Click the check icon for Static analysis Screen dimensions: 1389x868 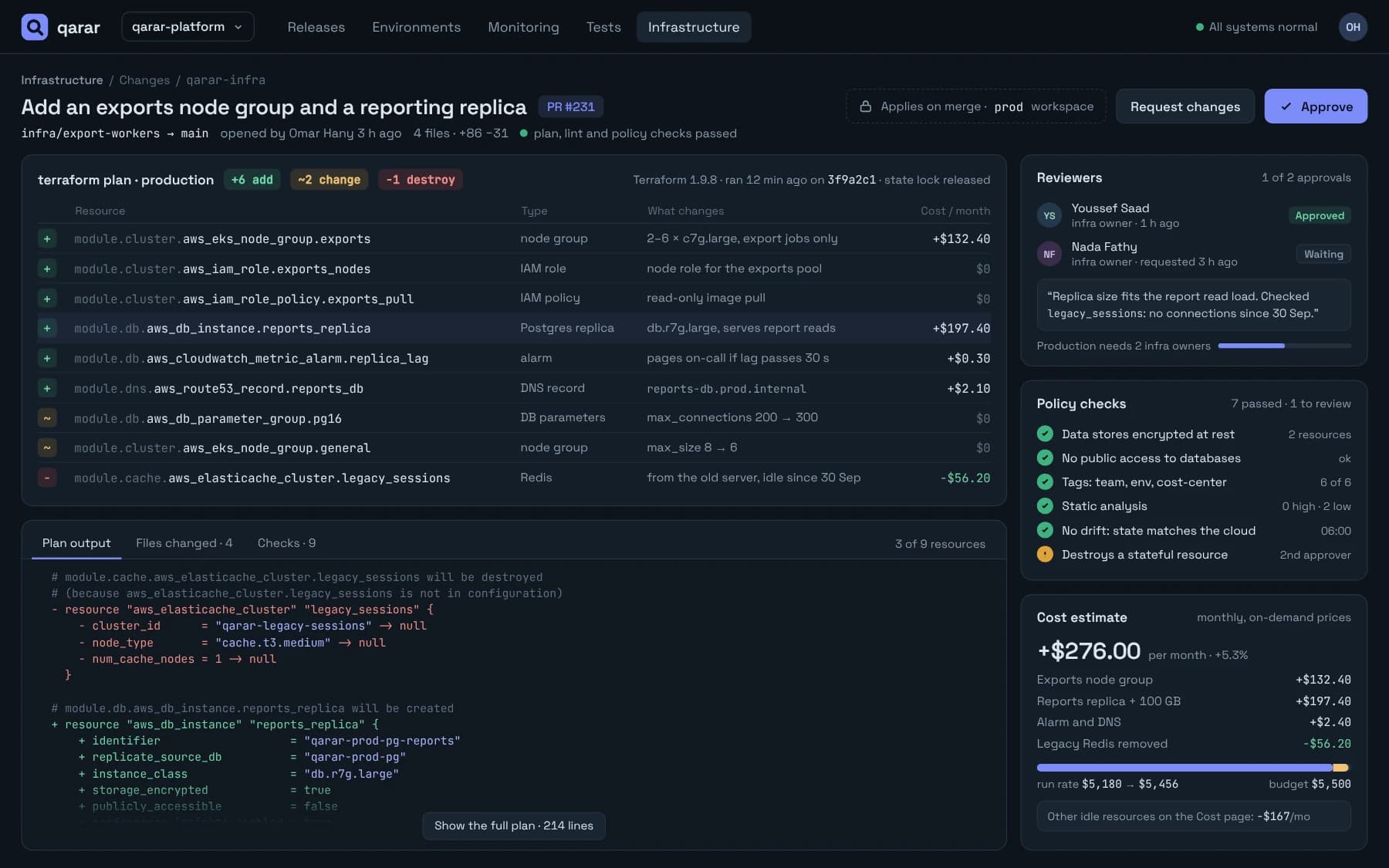pos(1045,506)
